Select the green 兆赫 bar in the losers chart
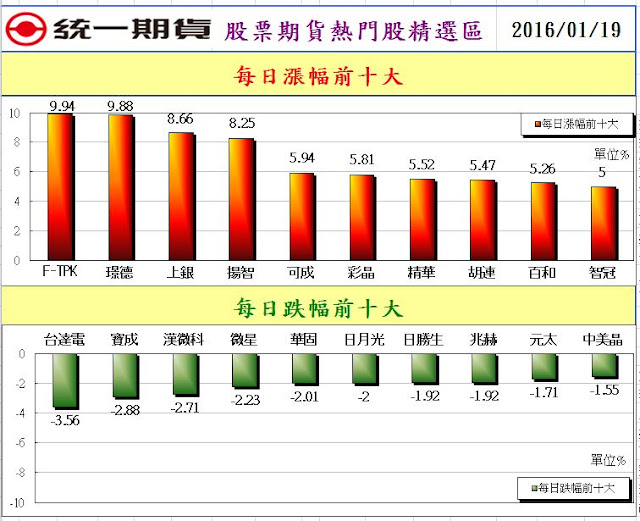 486,369
